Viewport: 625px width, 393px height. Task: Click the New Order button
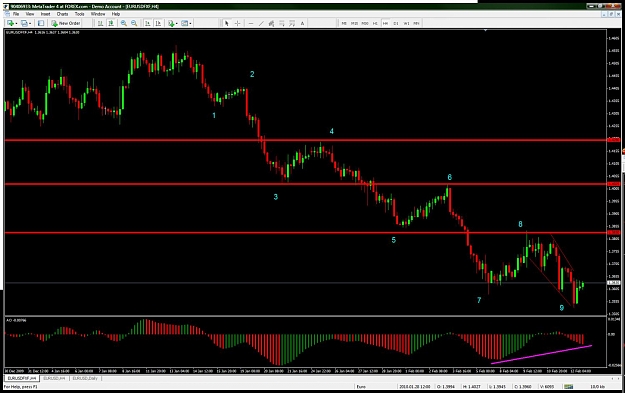[66, 24]
